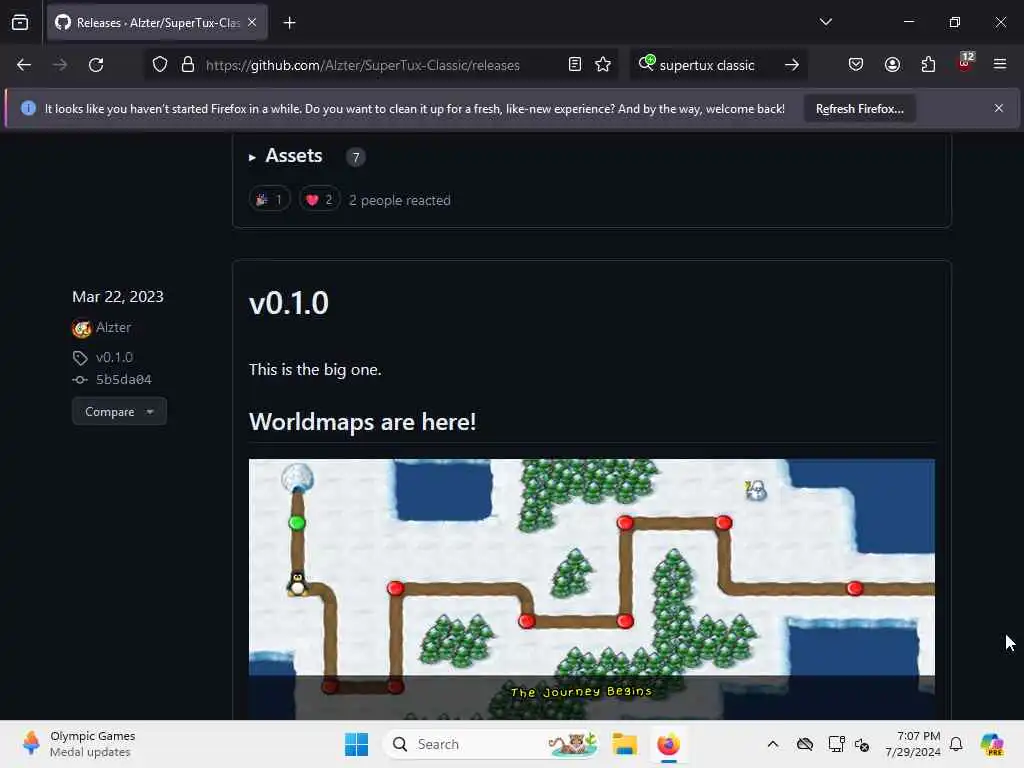Open commit 5b5da04
Image resolution: width=1024 pixels, height=768 pixels.
(123, 379)
